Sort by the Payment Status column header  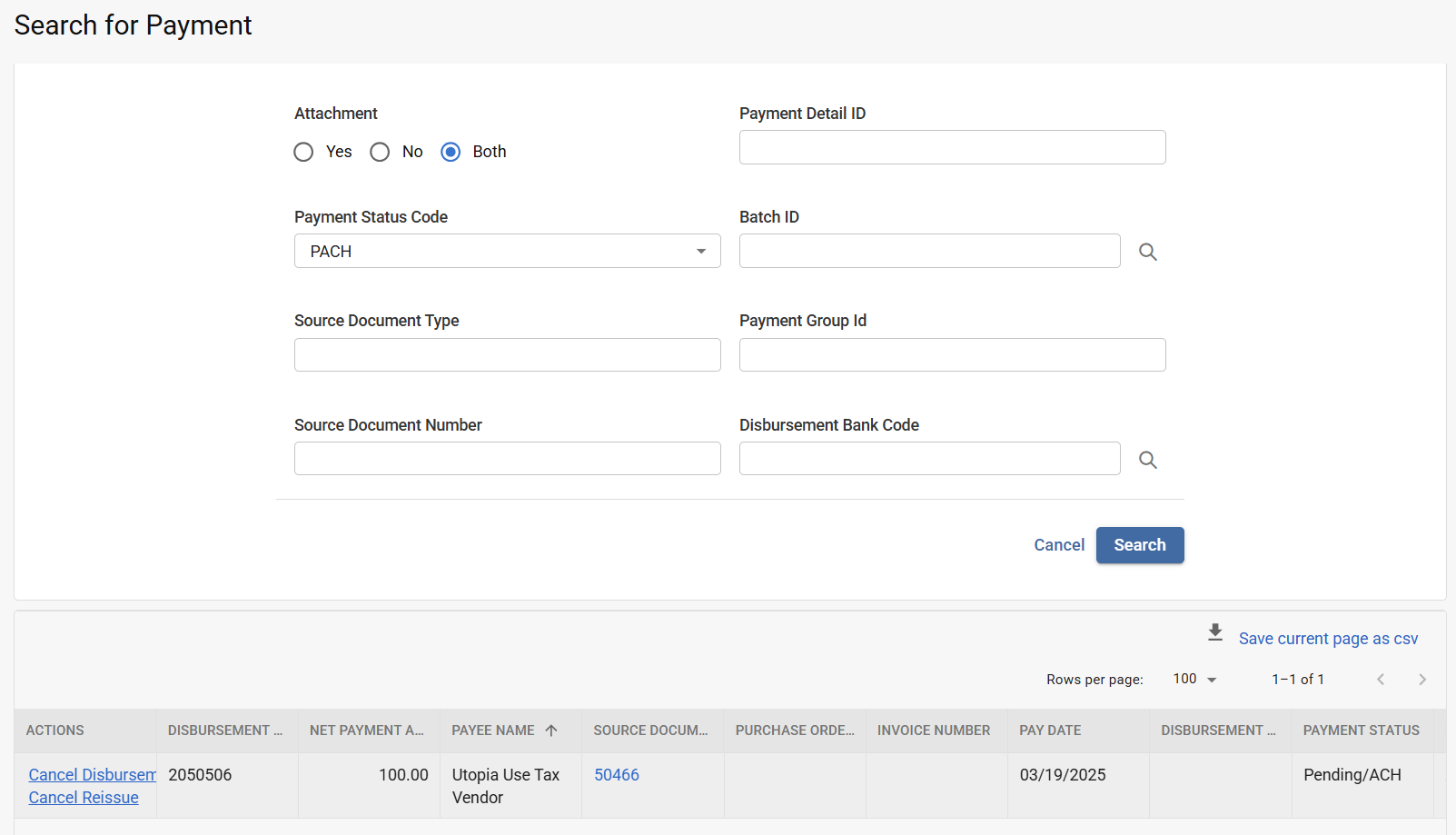1361,731
